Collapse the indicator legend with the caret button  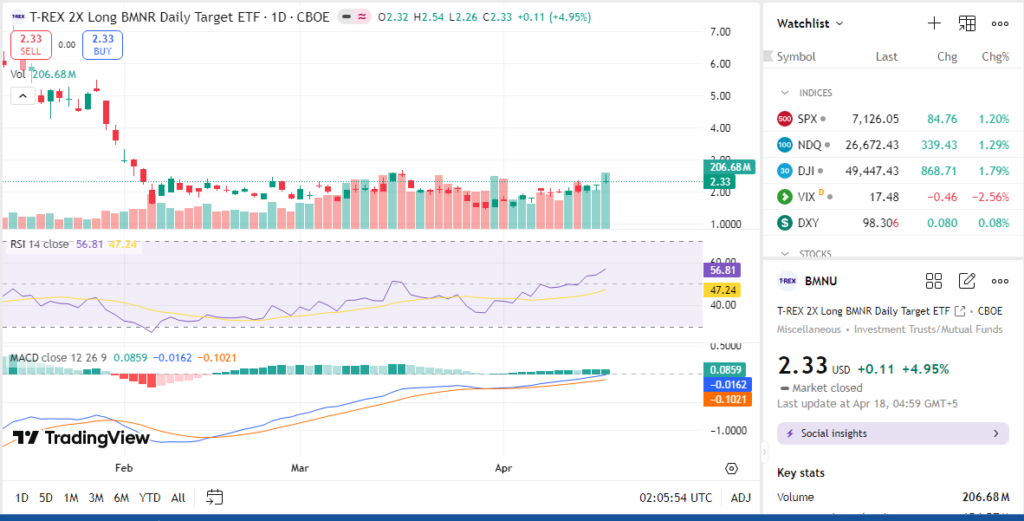click(x=22, y=96)
